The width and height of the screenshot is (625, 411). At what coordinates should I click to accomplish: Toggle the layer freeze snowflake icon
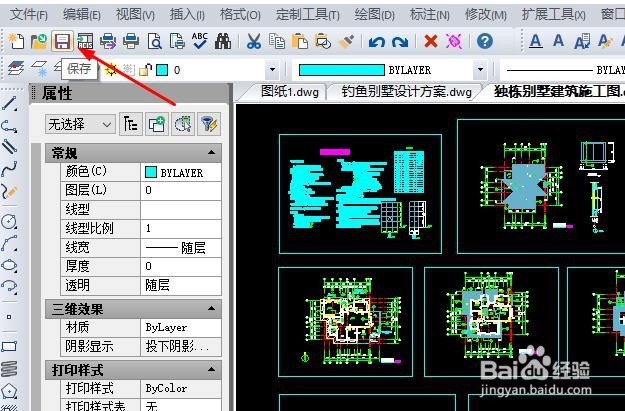[128, 70]
